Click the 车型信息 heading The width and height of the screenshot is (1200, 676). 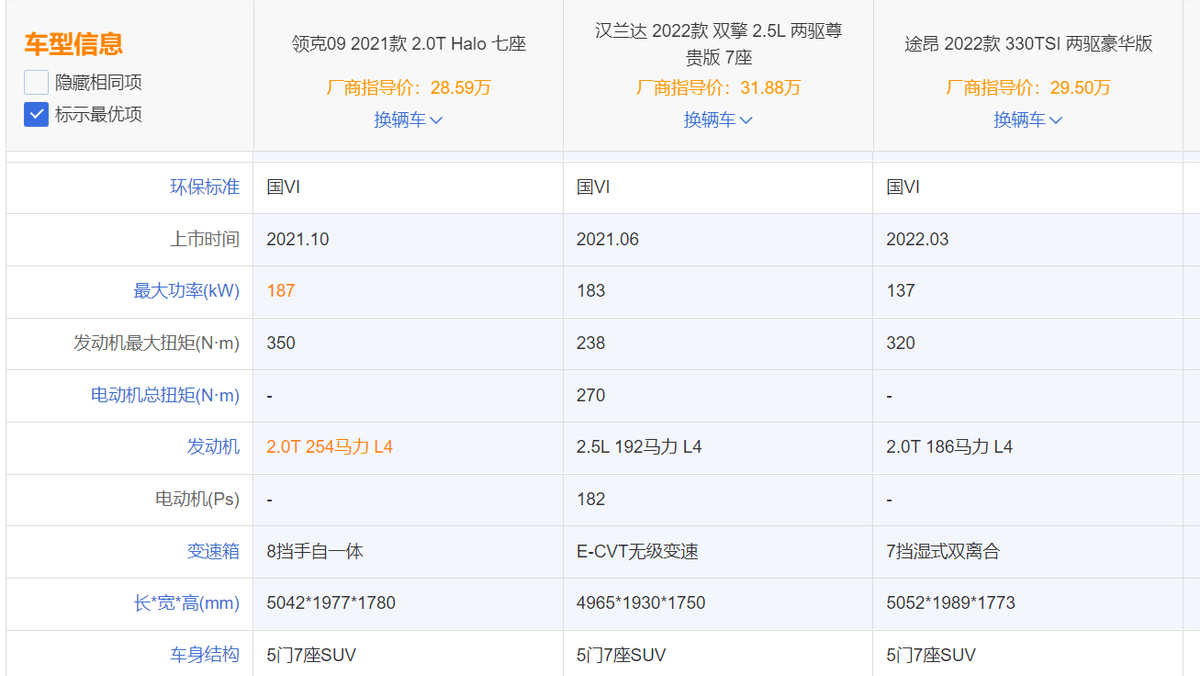73,44
